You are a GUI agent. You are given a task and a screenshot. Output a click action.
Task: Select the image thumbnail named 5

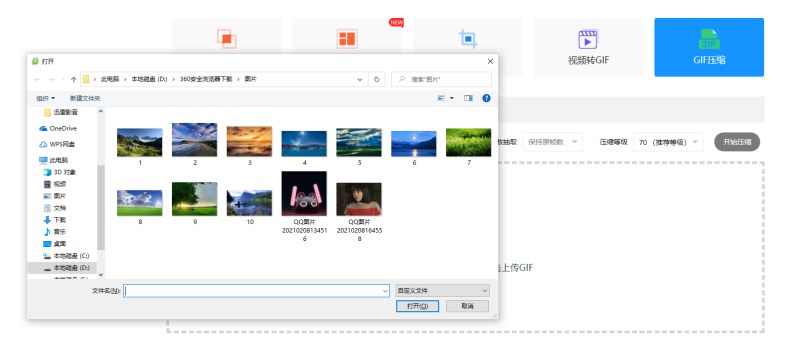359,142
